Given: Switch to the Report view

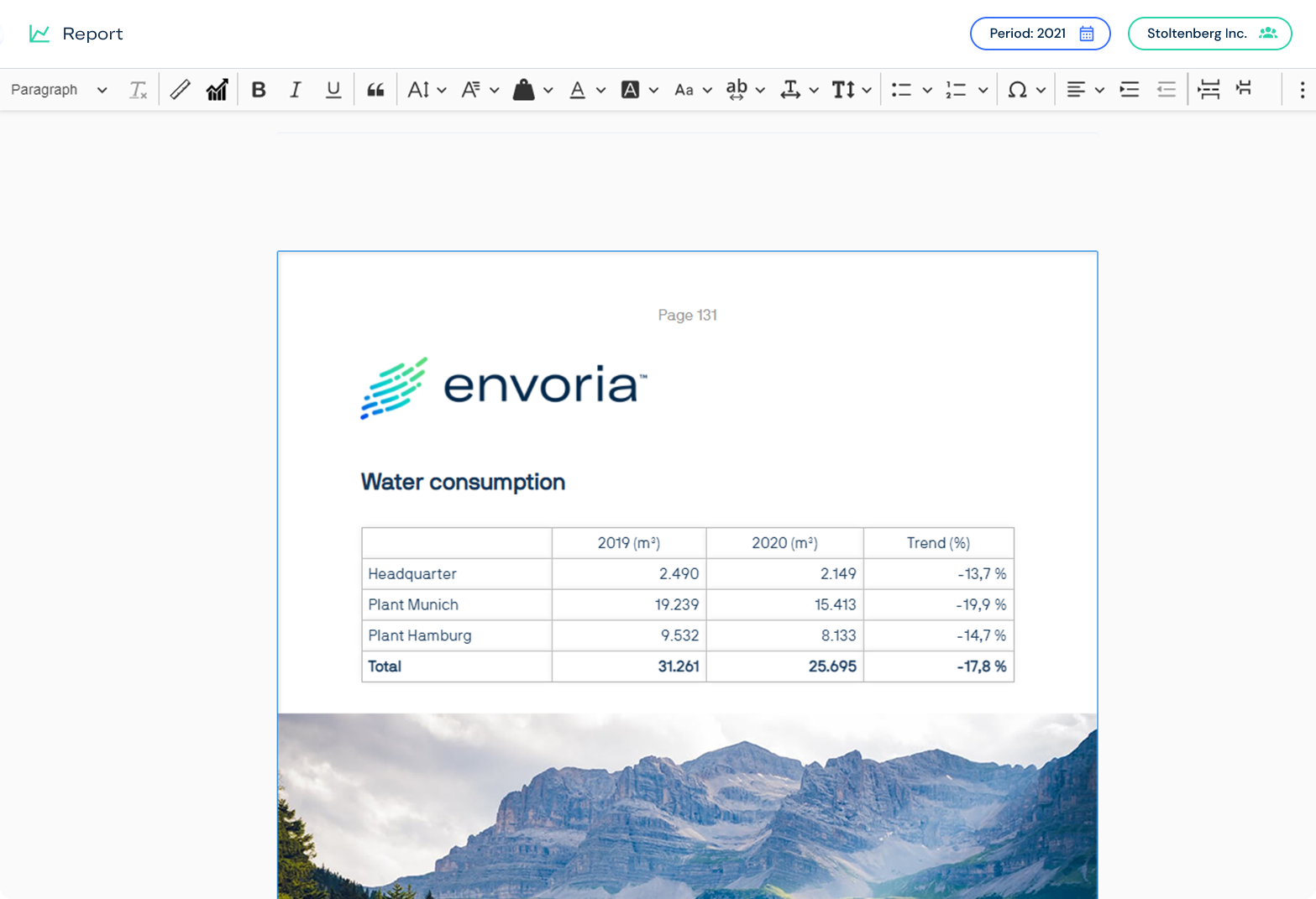Looking at the screenshot, I should click(x=76, y=34).
